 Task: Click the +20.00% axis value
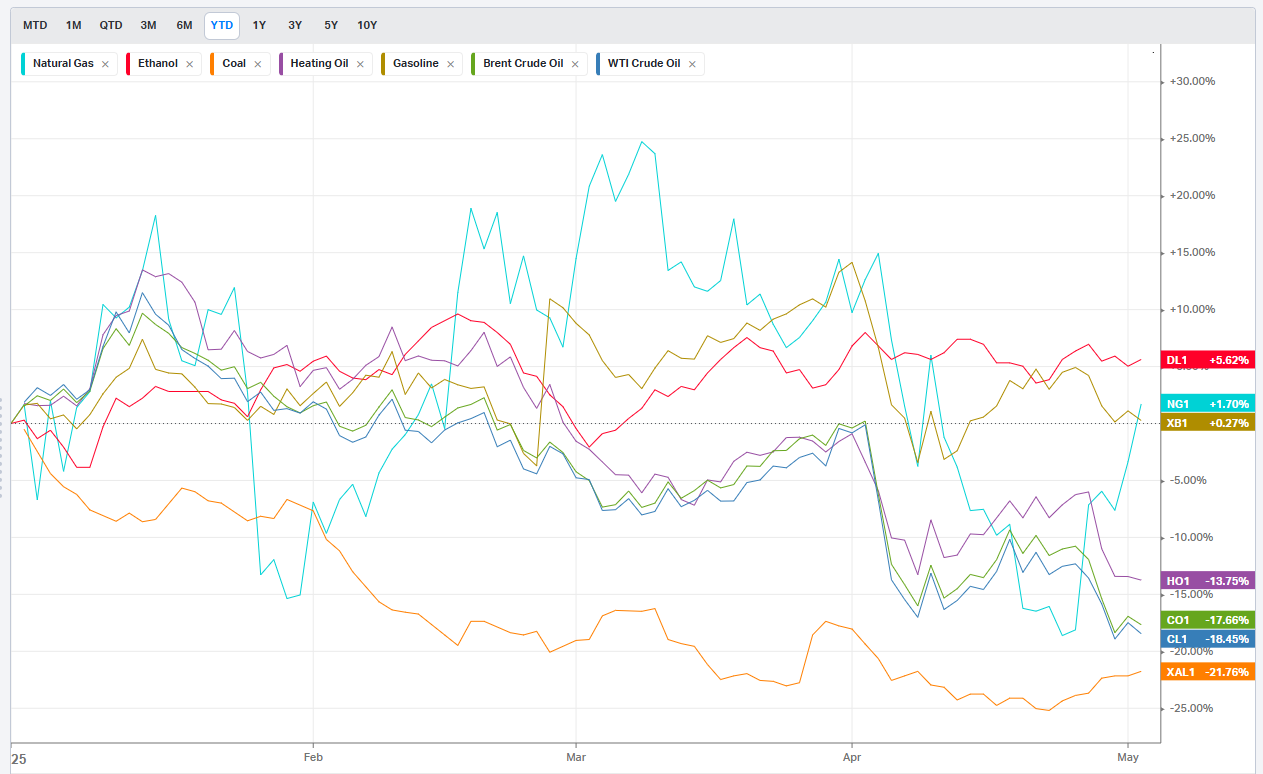point(1192,196)
